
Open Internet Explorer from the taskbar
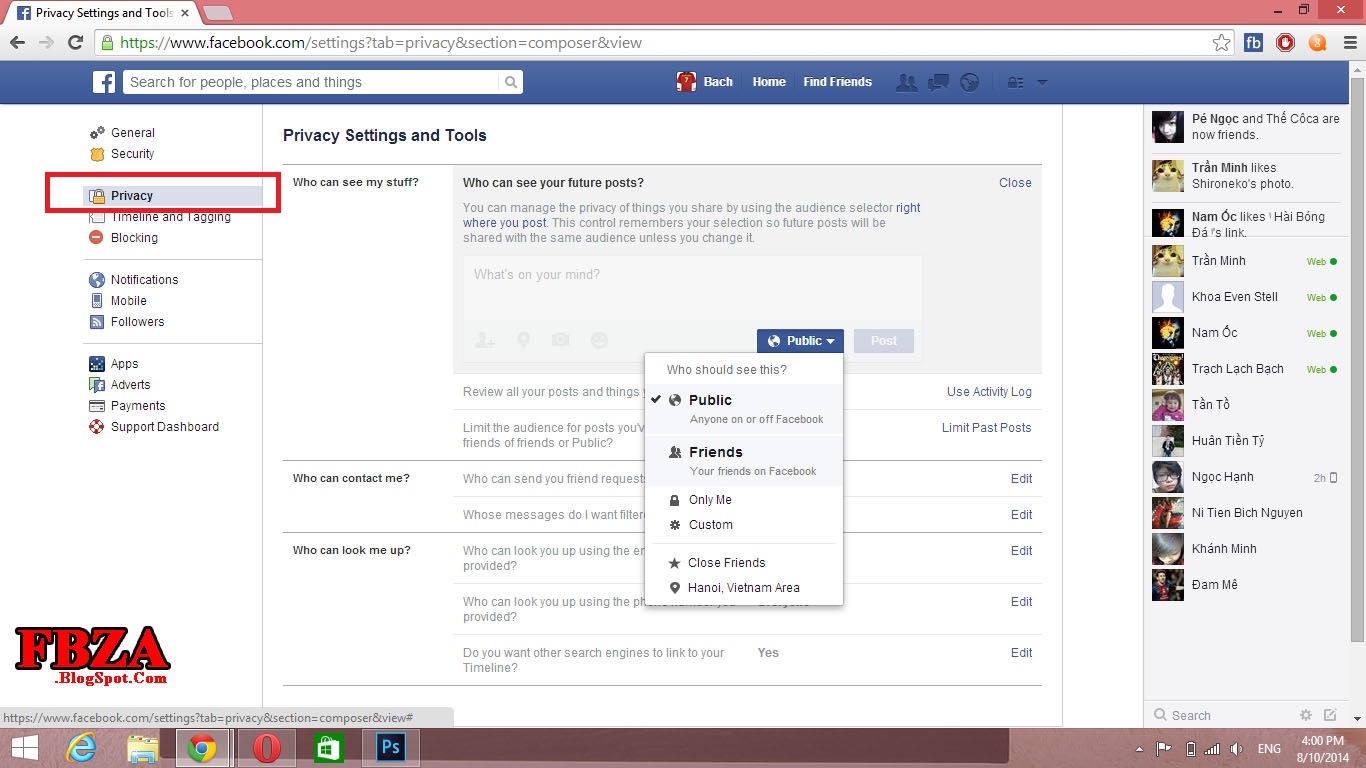(x=81, y=748)
